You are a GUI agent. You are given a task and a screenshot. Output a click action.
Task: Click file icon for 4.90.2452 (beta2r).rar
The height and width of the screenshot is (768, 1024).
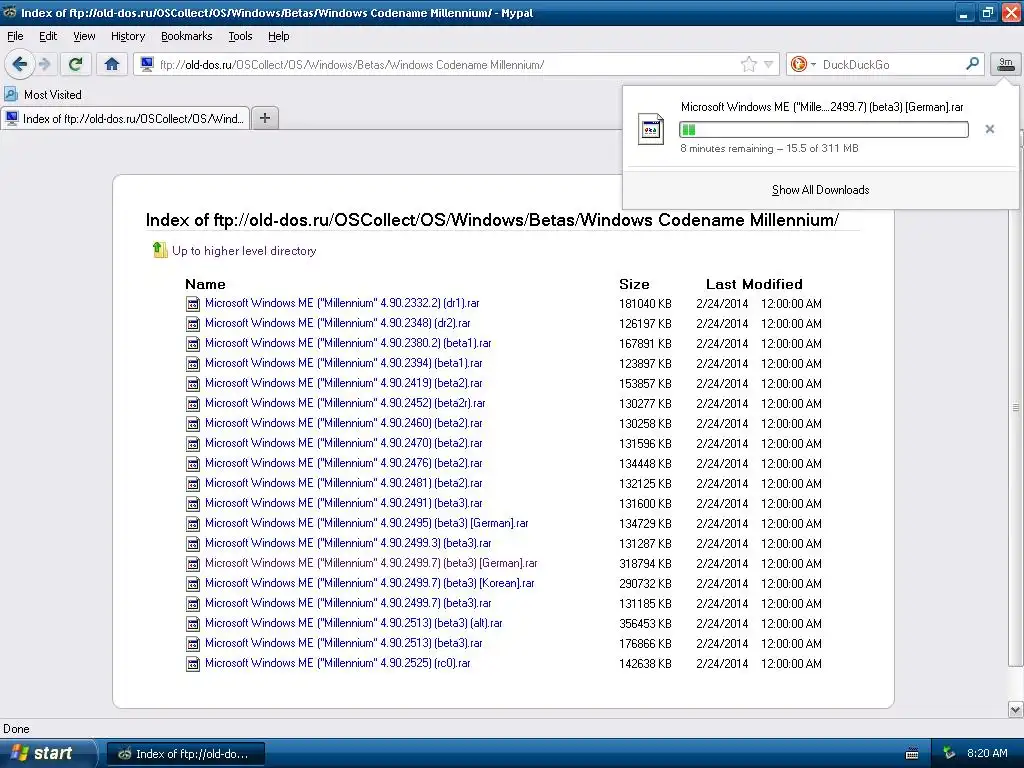(193, 404)
